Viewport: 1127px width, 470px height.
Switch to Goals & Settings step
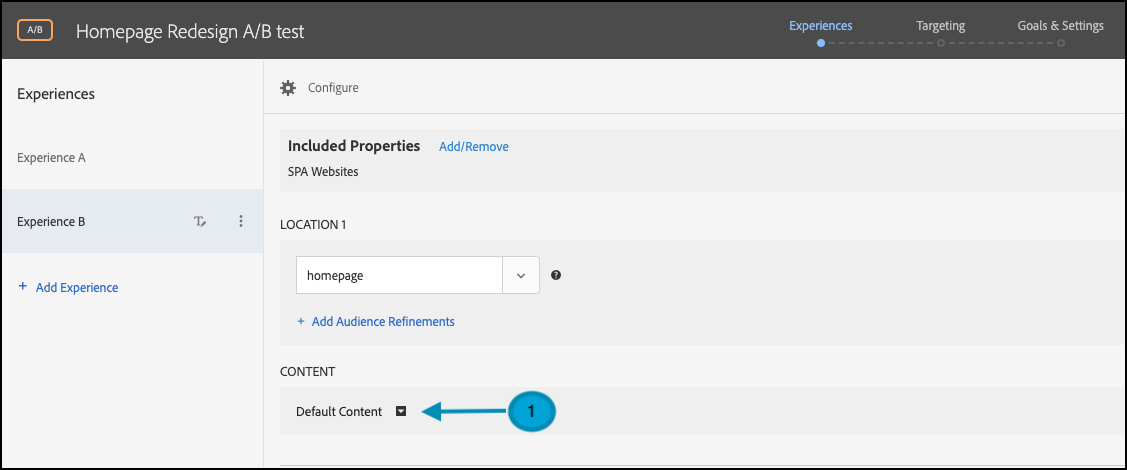pyautogui.click(x=1060, y=26)
